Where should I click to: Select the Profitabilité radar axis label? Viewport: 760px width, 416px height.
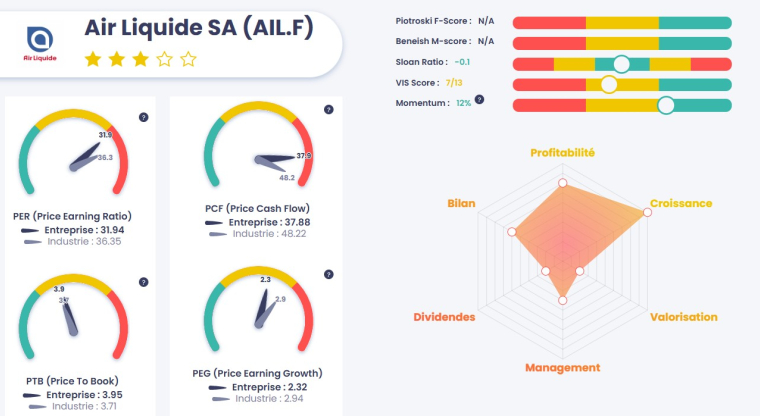[x=562, y=153]
